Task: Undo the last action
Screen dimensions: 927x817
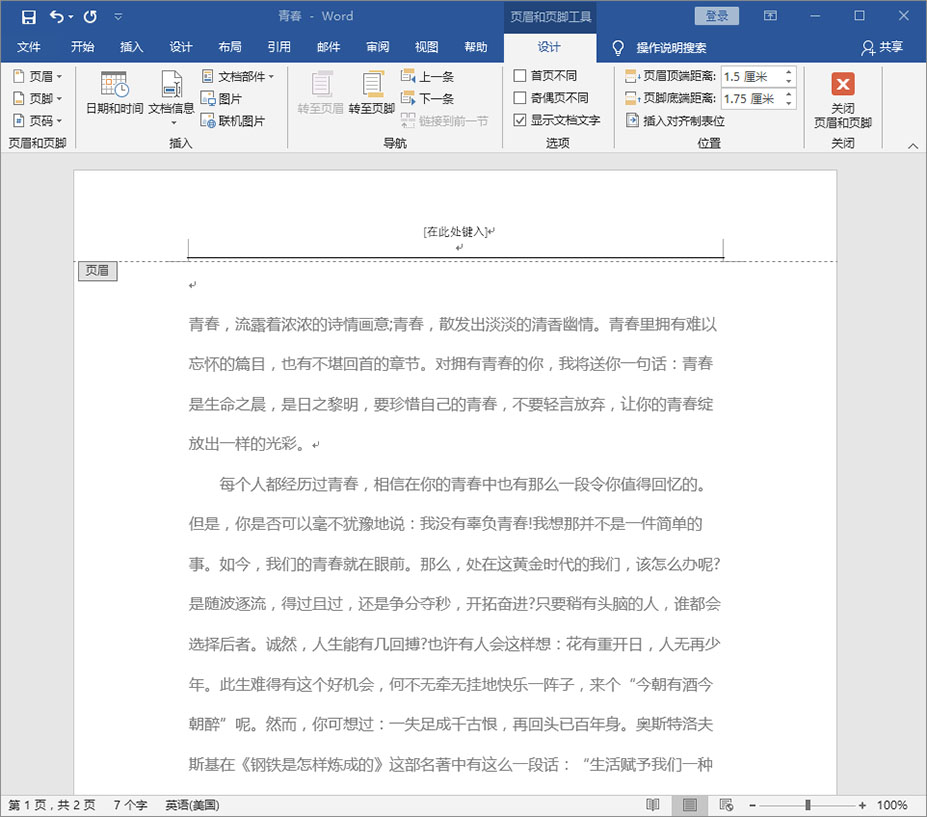Action: coord(56,17)
